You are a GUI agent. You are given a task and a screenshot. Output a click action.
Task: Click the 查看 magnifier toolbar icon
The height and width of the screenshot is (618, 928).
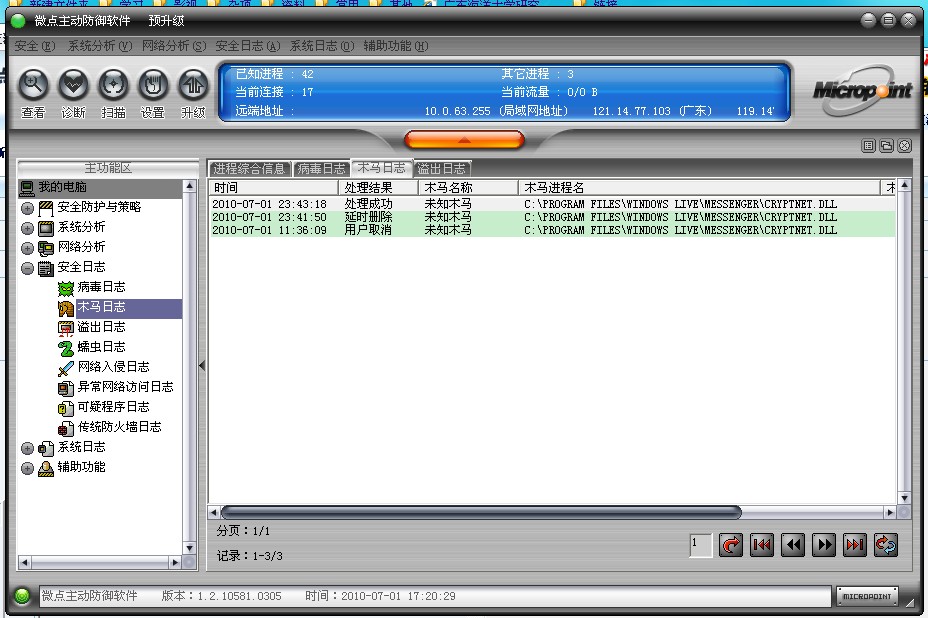pos(33,85)
